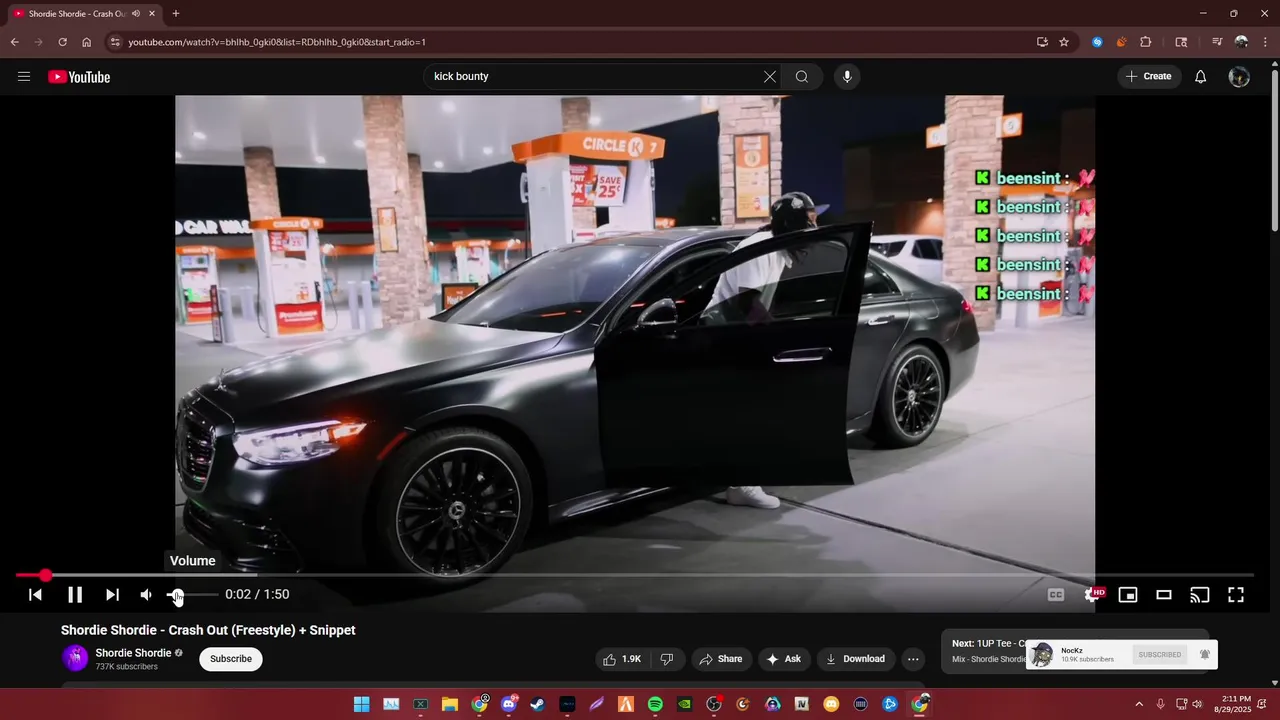Toggle closed captions (CC)
Image resolution: width=1280 pixels, height=720 pixels.
coord(1056,595)
